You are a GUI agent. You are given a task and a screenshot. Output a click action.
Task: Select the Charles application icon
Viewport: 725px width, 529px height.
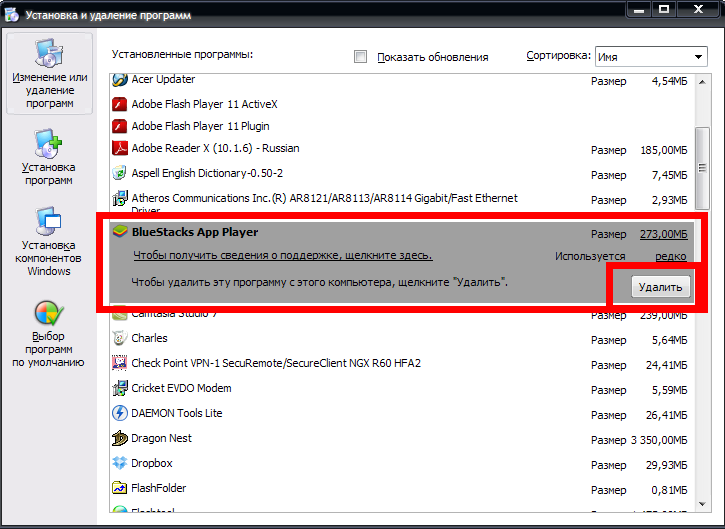(x=120, y=338)
